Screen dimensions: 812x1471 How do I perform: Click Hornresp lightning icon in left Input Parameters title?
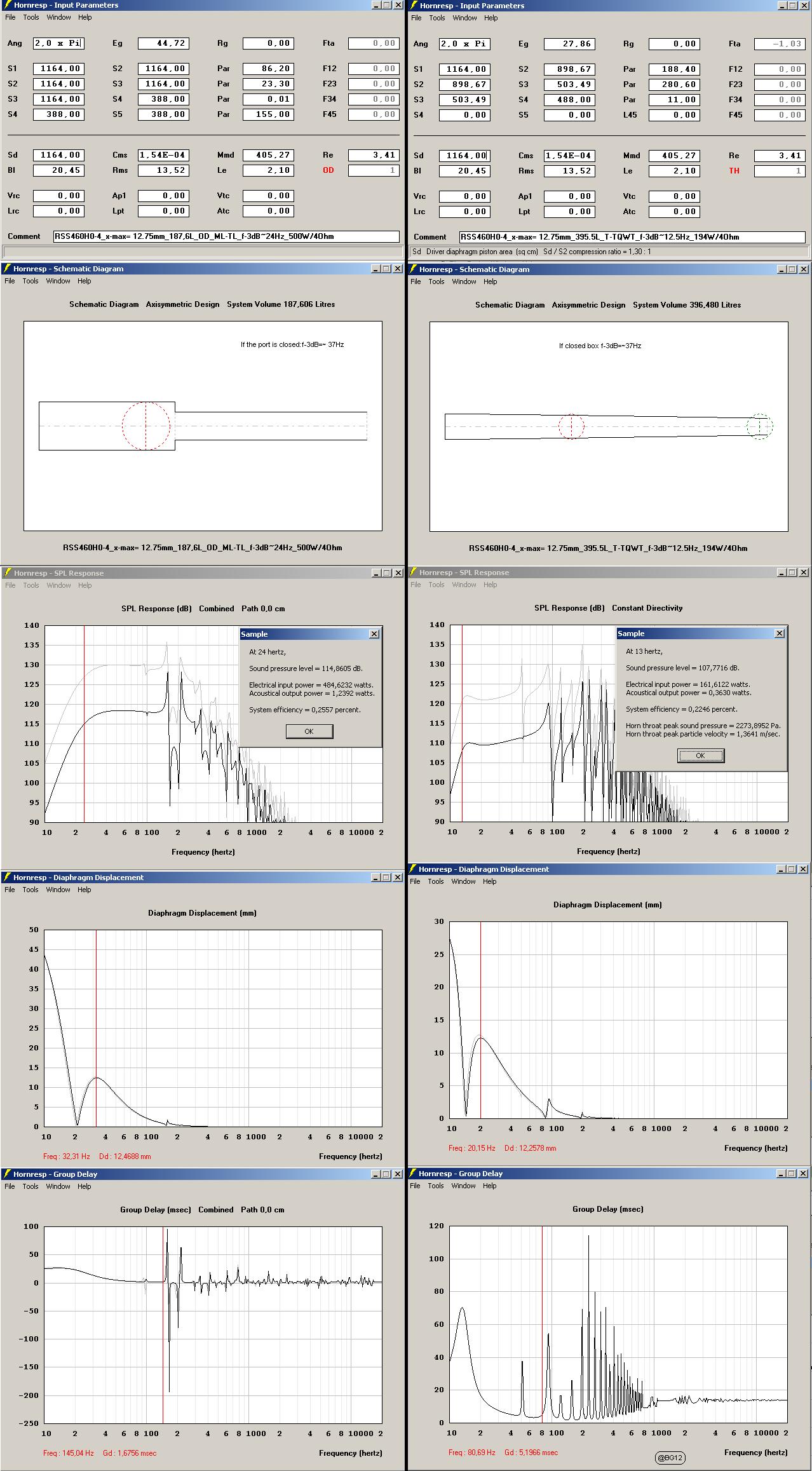[x=7, y=5]
